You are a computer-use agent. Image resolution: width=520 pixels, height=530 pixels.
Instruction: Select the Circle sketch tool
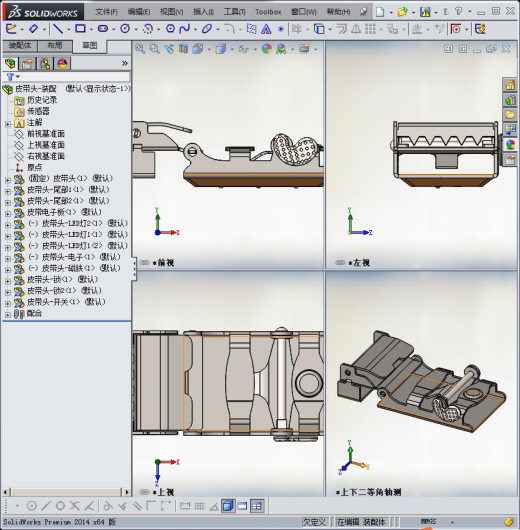(125, 29)
